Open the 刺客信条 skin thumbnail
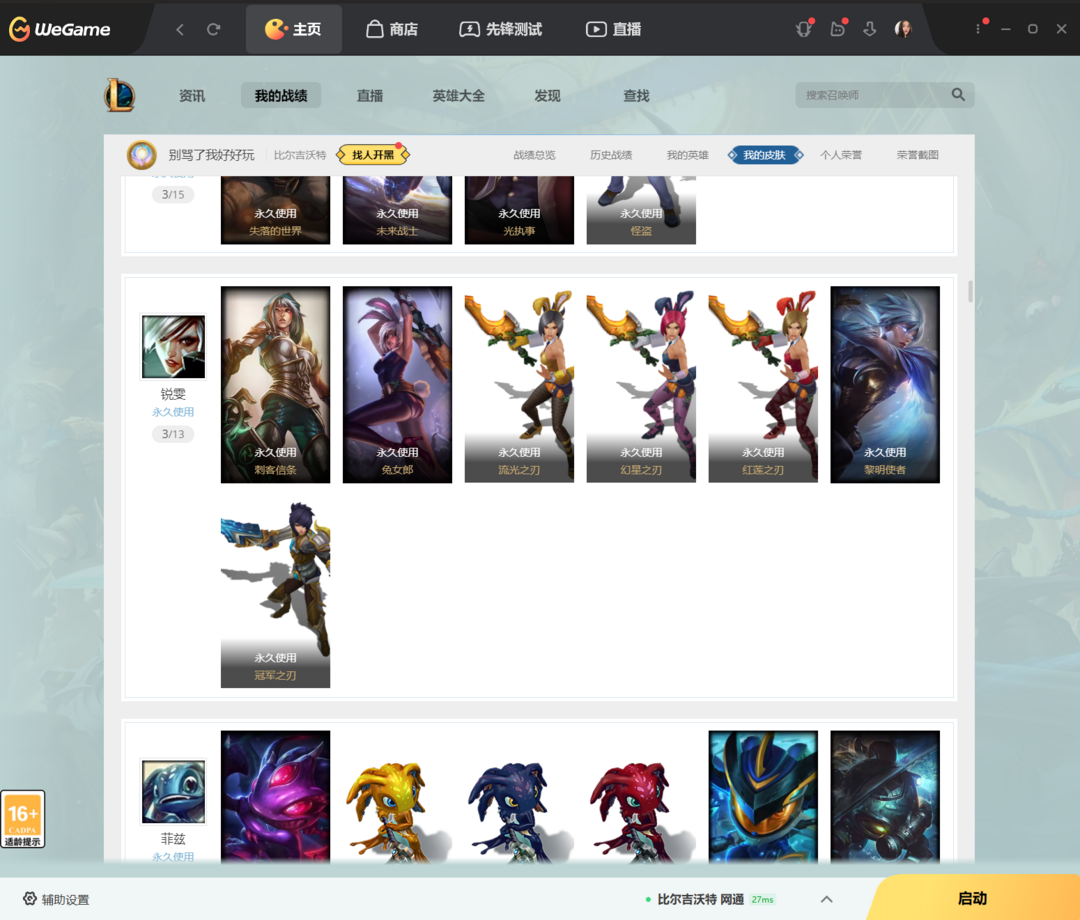Screen dimensions: 1080x920 pos(276,384)
